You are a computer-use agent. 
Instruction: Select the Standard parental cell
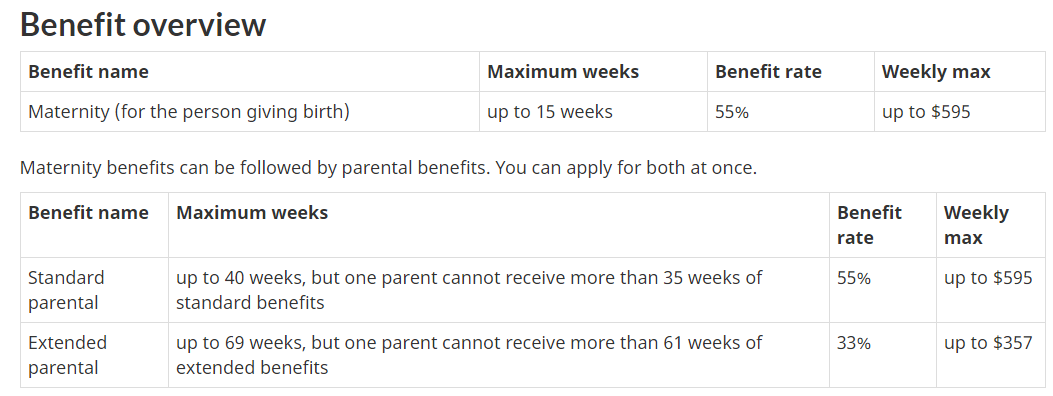point(66,290)
